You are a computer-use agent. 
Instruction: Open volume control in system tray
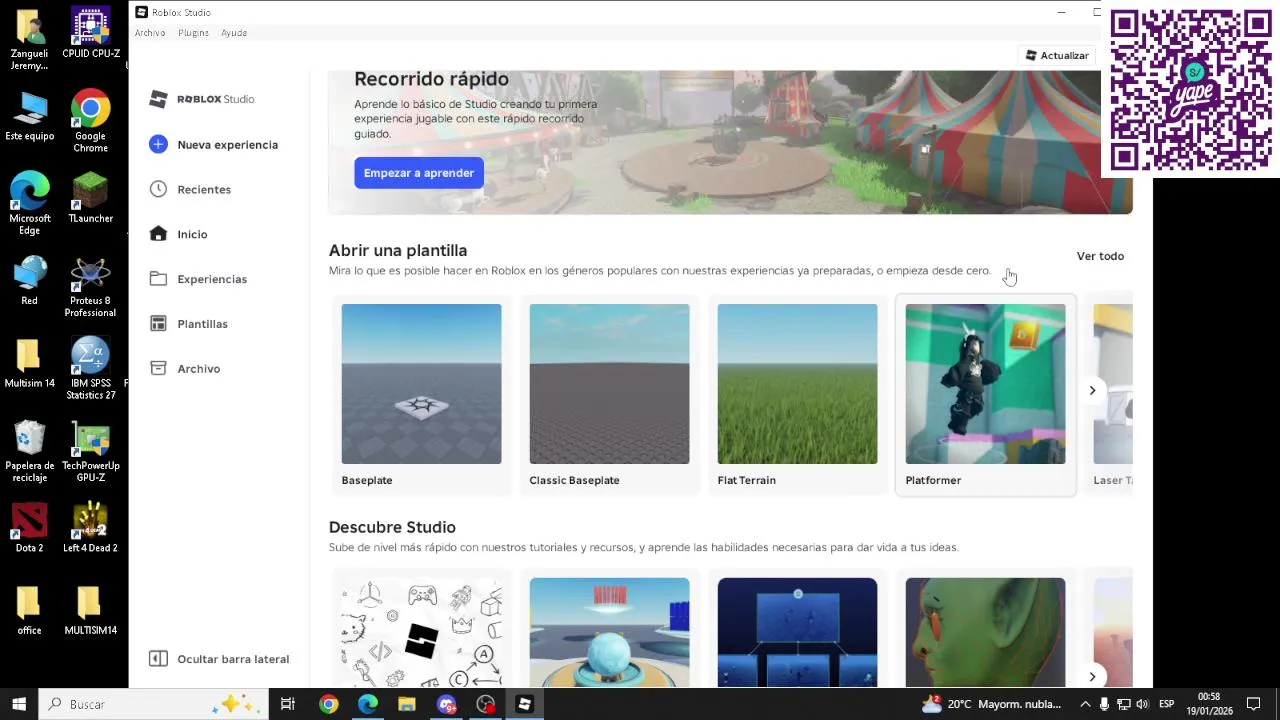tap(1143, 704)
